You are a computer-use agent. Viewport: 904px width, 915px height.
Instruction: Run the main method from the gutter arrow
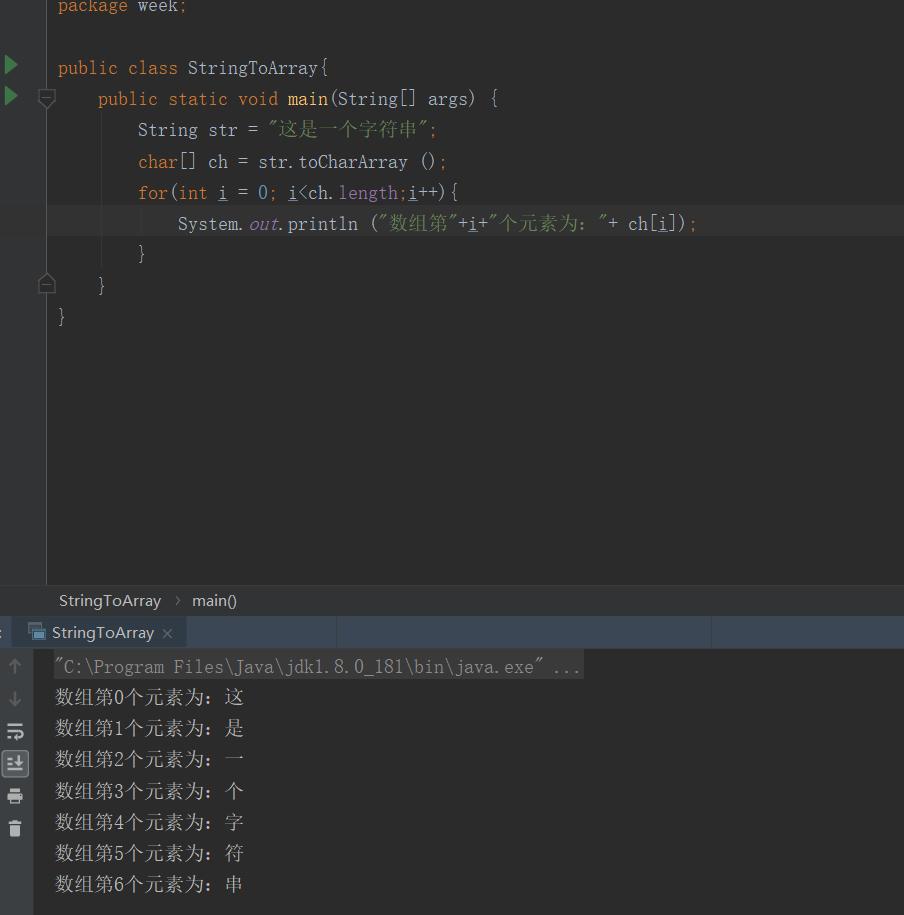point(11,96)
